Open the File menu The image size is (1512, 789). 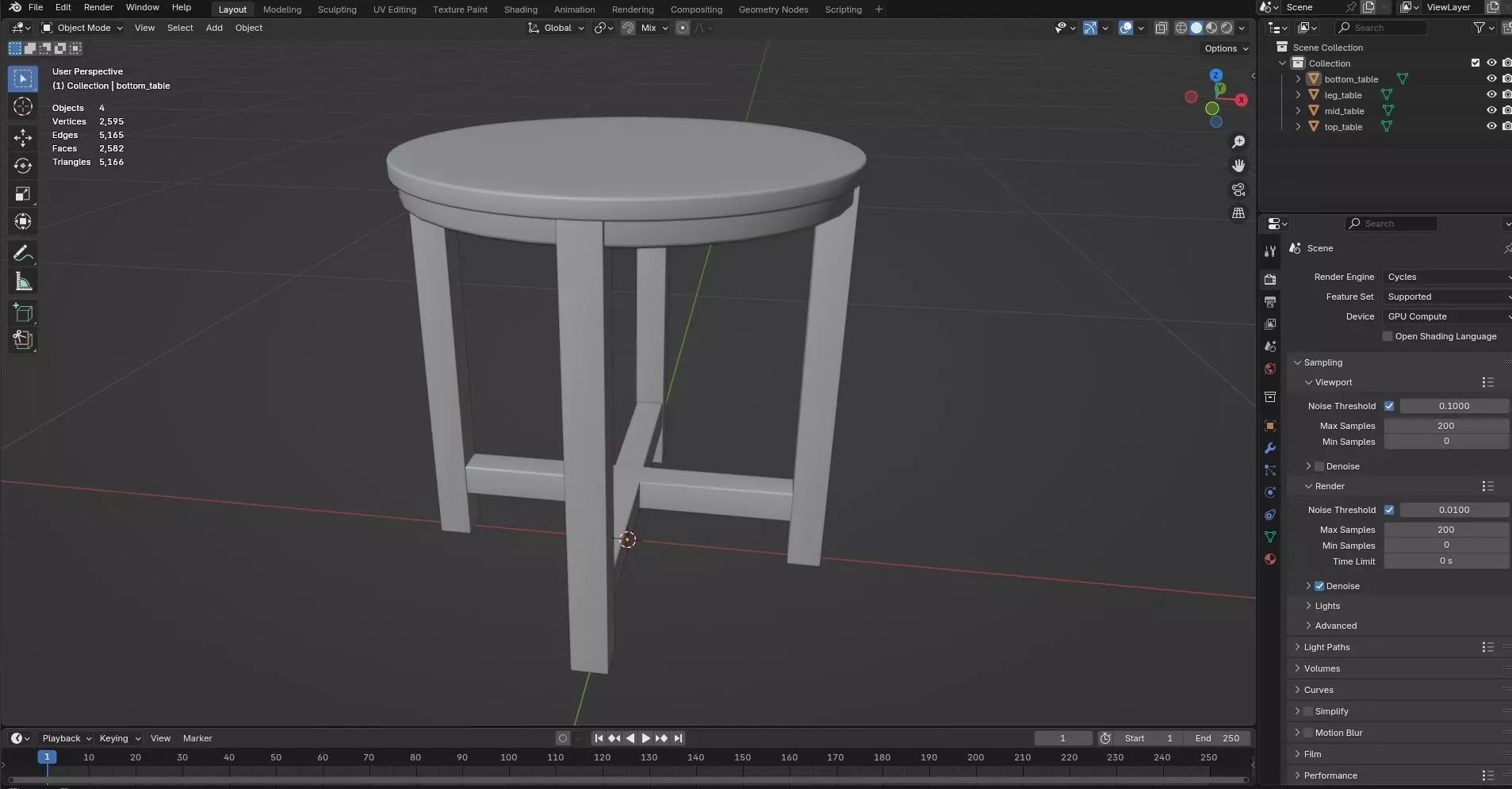pos(36,7)
